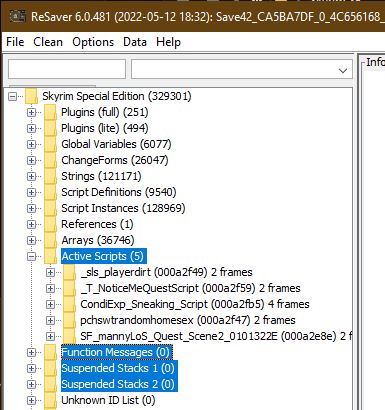Select SF_mannyLoS_Quest_Scene2_0101322E row
Image resolution: width=385 pixels, height=410 pixels.
pyautogui.click(x=216, y=336)
